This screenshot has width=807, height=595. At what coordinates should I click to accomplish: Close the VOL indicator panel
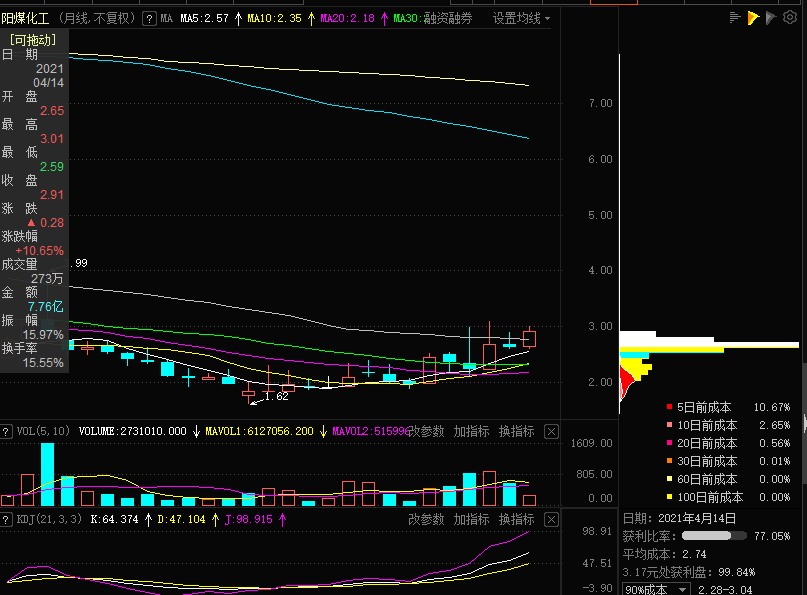point(551,431)
